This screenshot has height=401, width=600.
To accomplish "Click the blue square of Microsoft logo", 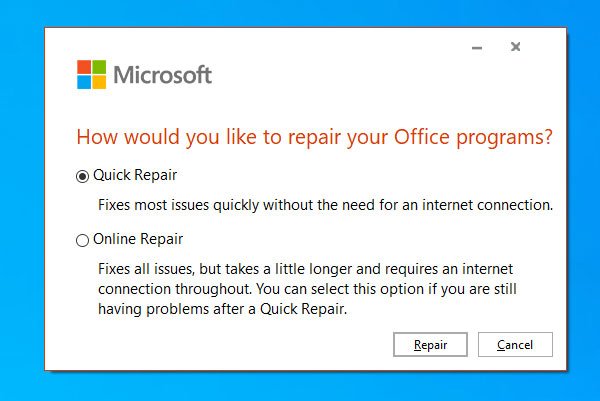I will coord(84,82).
